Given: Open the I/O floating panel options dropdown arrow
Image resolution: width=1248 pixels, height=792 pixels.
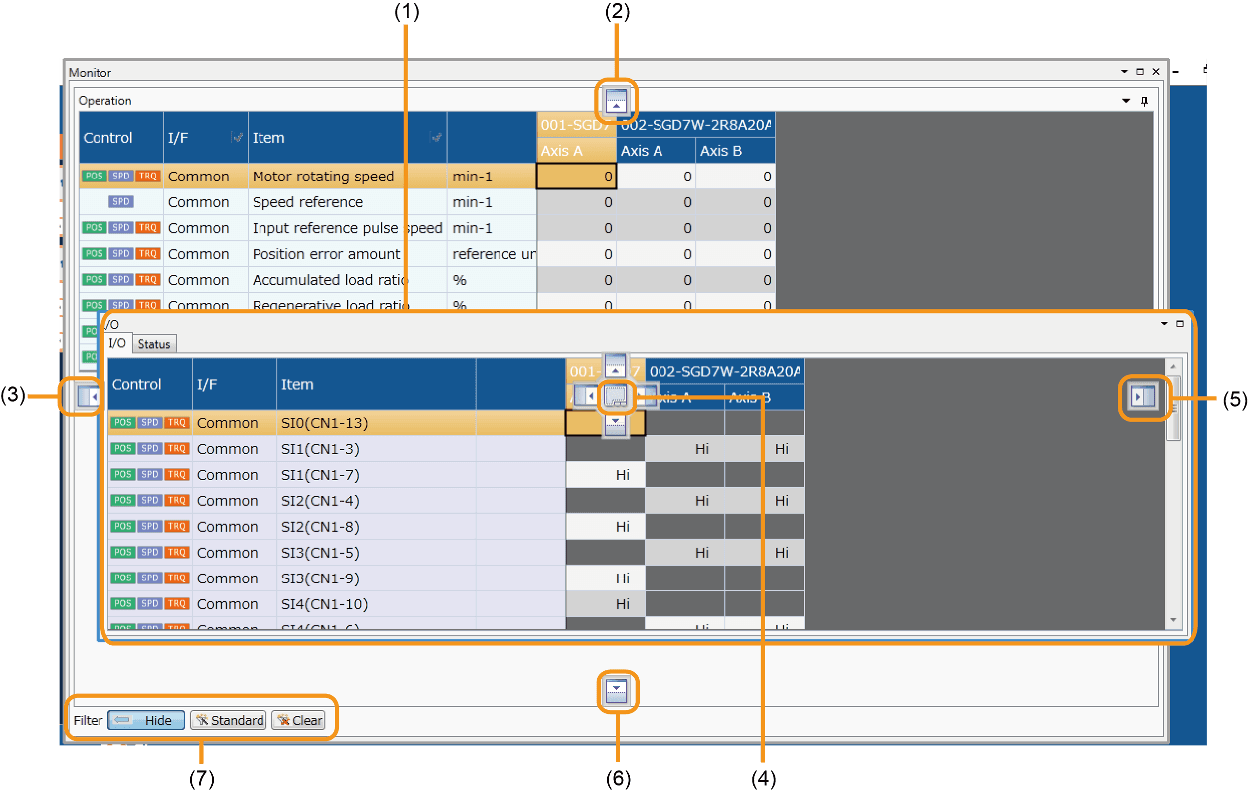Looking at the screenshot, I should (x=1164, y=324).
